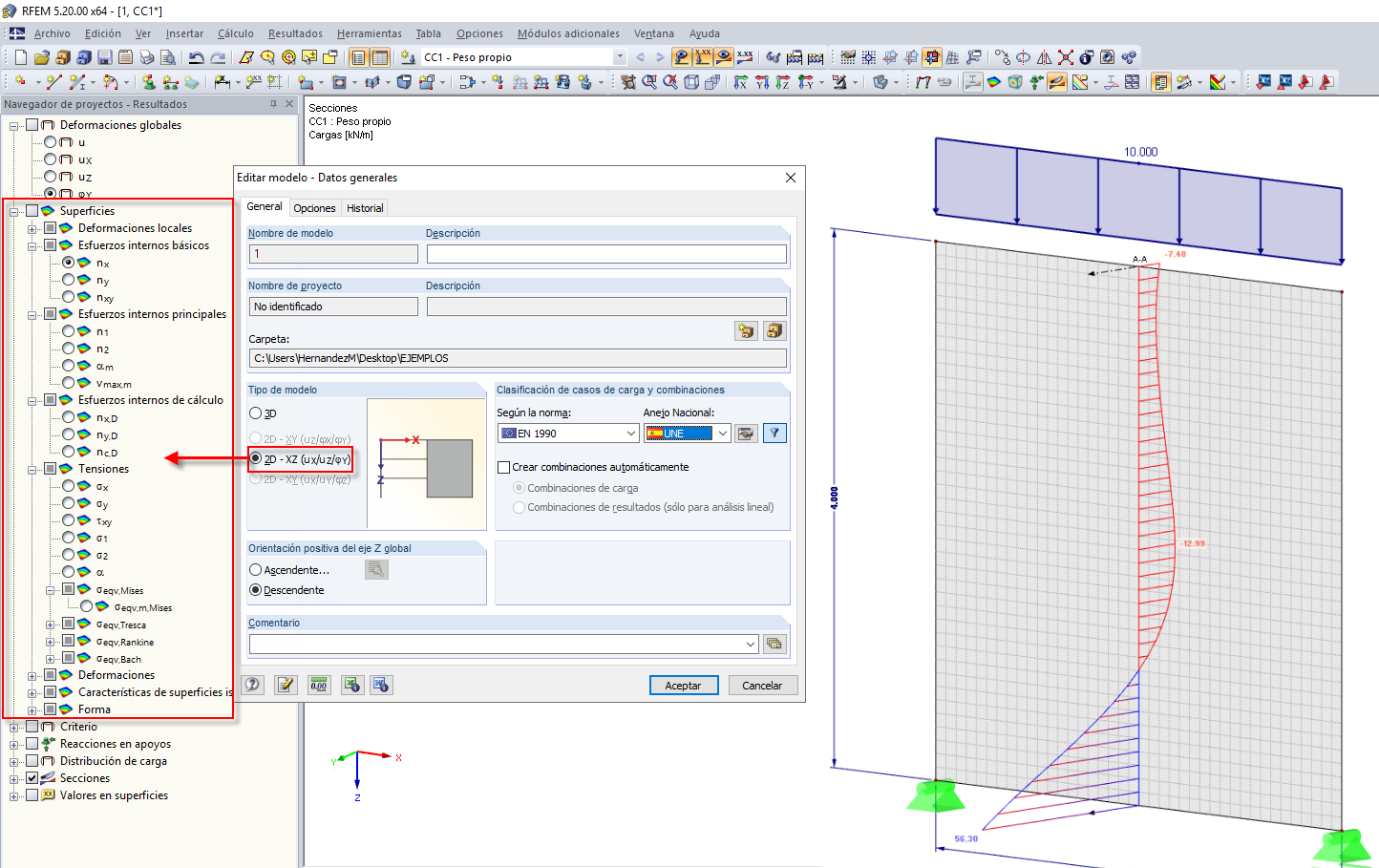Click the edit notes icon in the dialog
The height and width of the screenshot is (868, 1379).
286,685
